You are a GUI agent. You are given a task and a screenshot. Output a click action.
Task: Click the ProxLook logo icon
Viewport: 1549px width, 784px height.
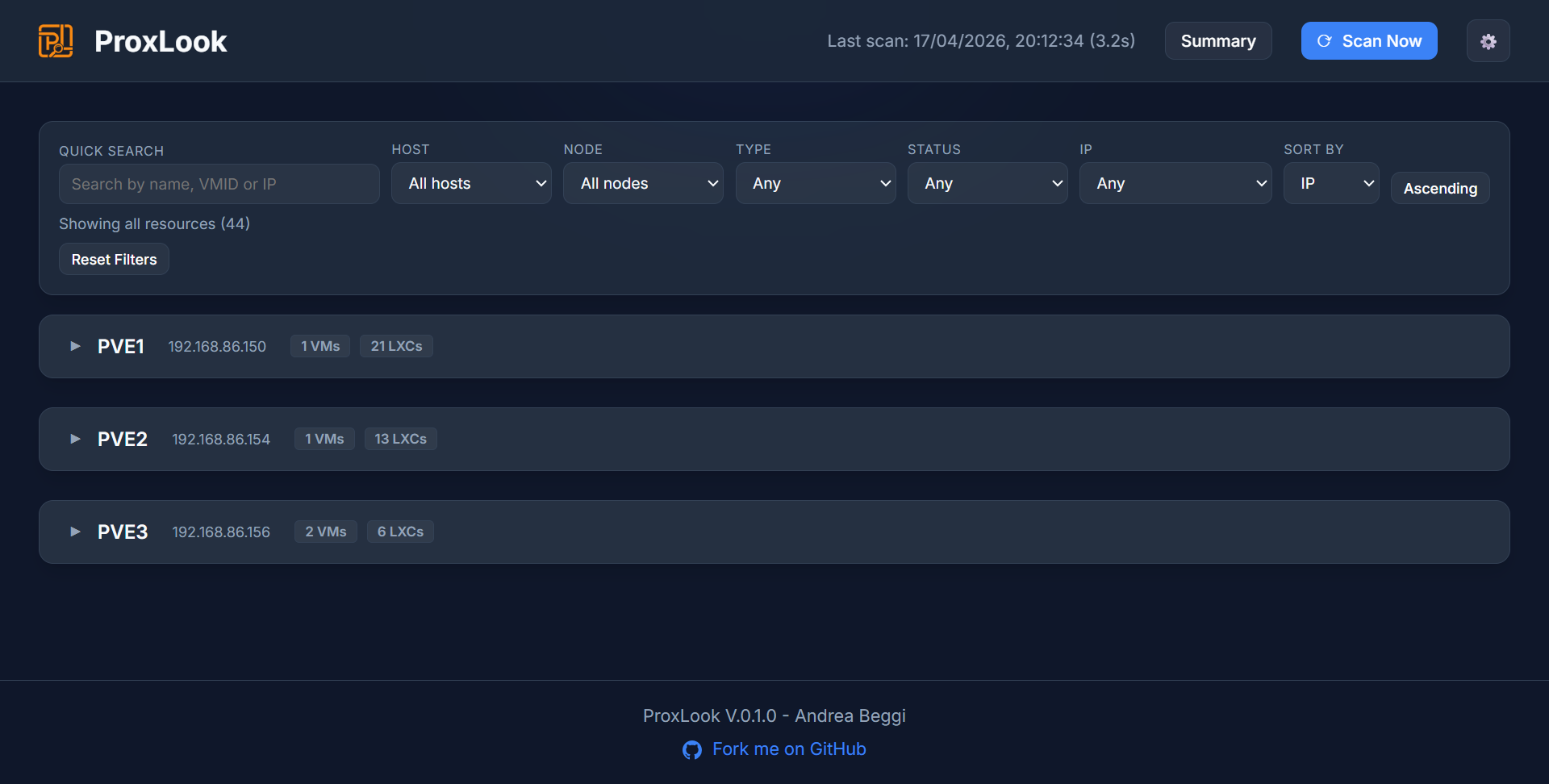56,40
